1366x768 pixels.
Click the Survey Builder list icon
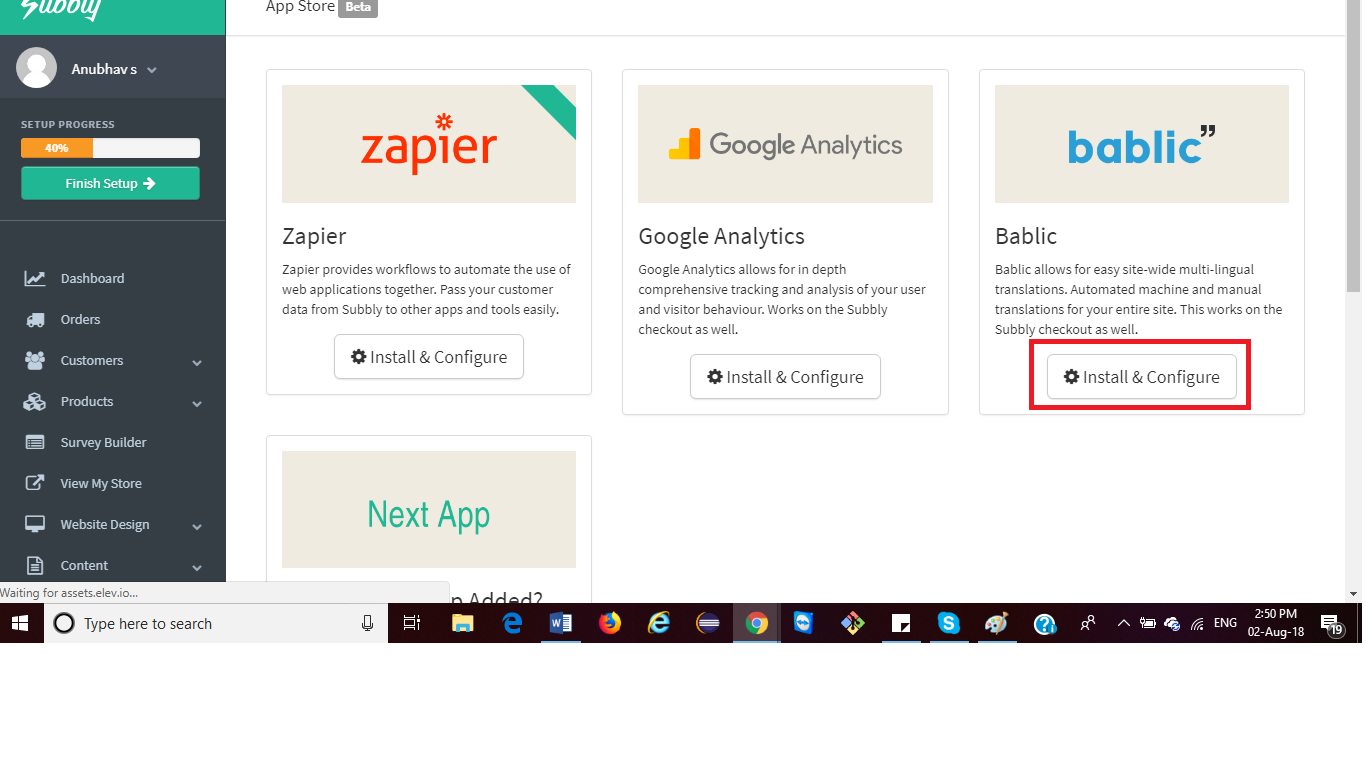click(x=35, y=443)
